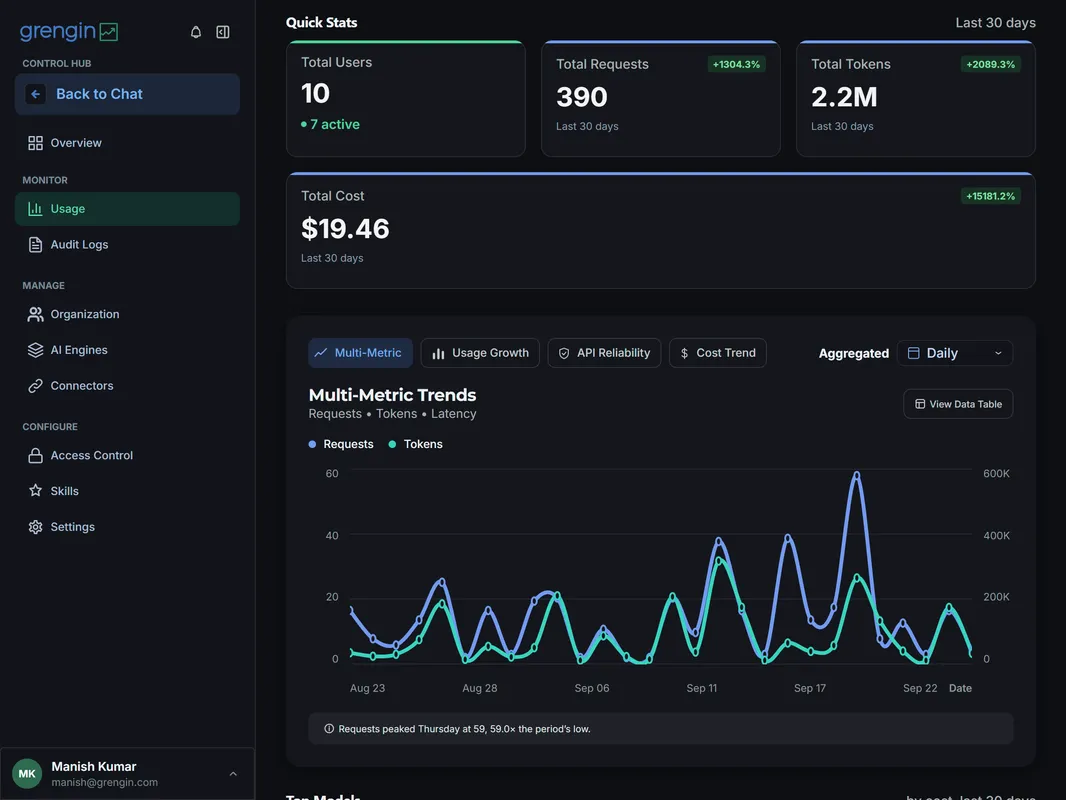Viewport: 1066px width, 800px height.
Task: Open the Settings page
Action: 127,527
